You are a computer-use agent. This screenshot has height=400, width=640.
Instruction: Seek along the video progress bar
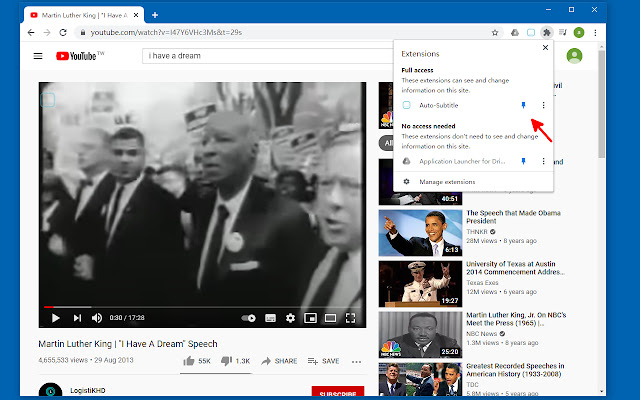(x=202, y=307)
